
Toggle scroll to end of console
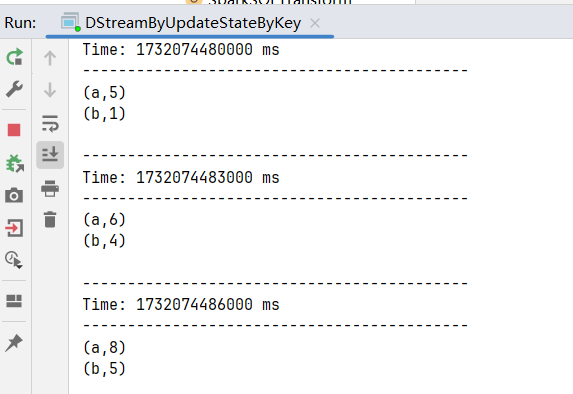click(x=50, y=155)
